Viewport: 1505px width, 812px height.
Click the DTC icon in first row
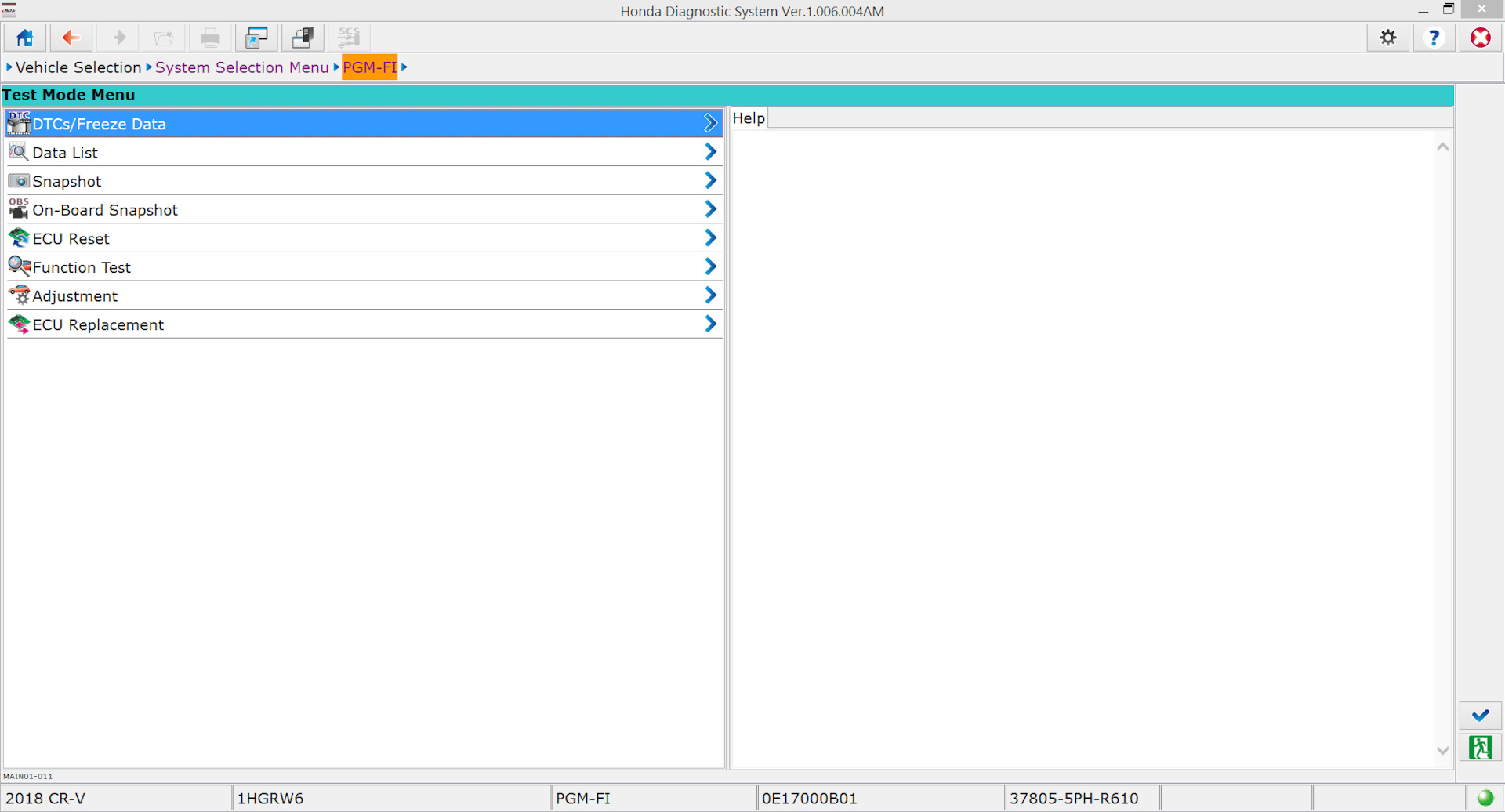(19, 123)
